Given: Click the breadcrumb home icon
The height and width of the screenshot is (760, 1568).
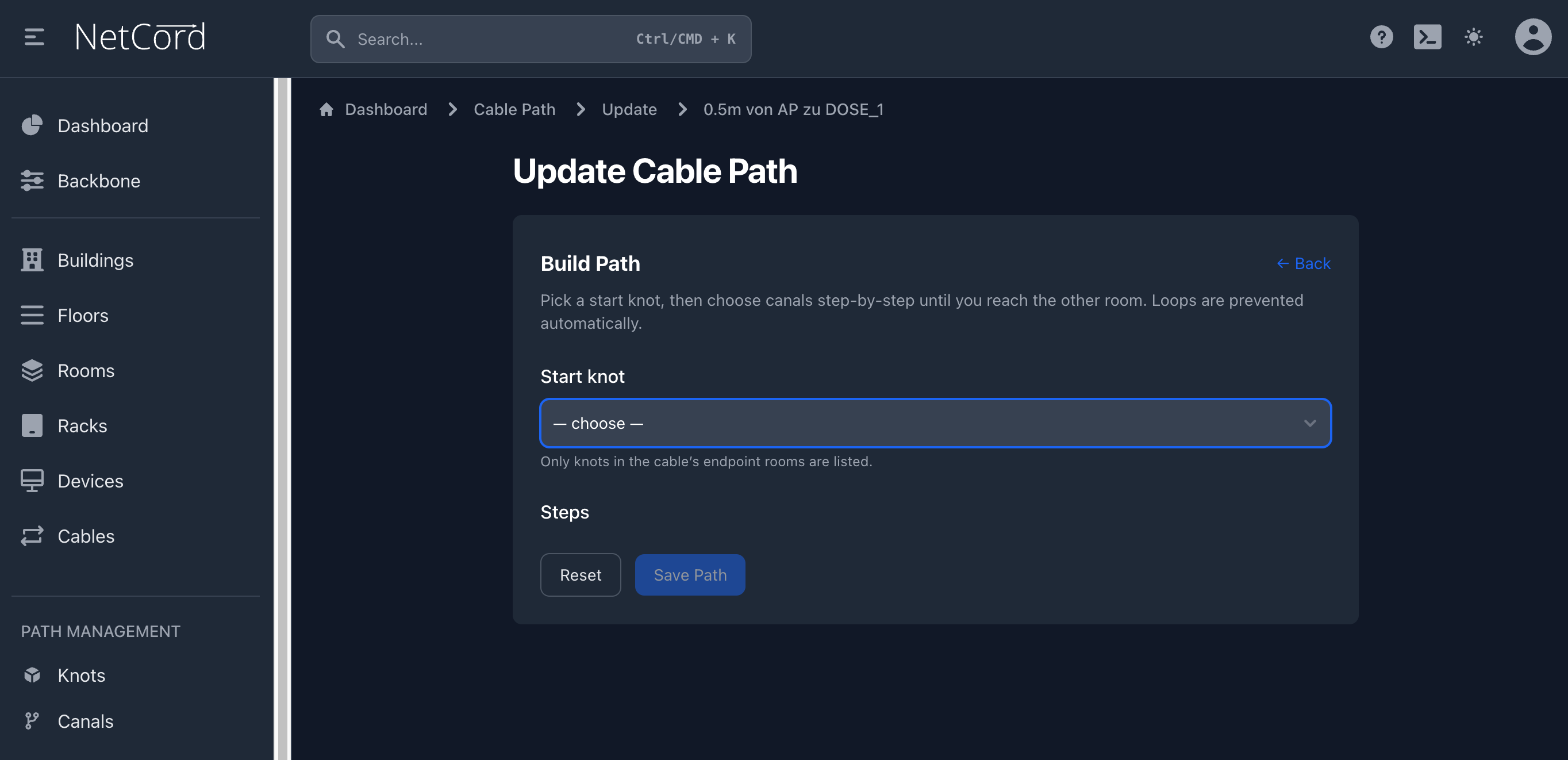Looking at the screenshot, I should (326, 109).
